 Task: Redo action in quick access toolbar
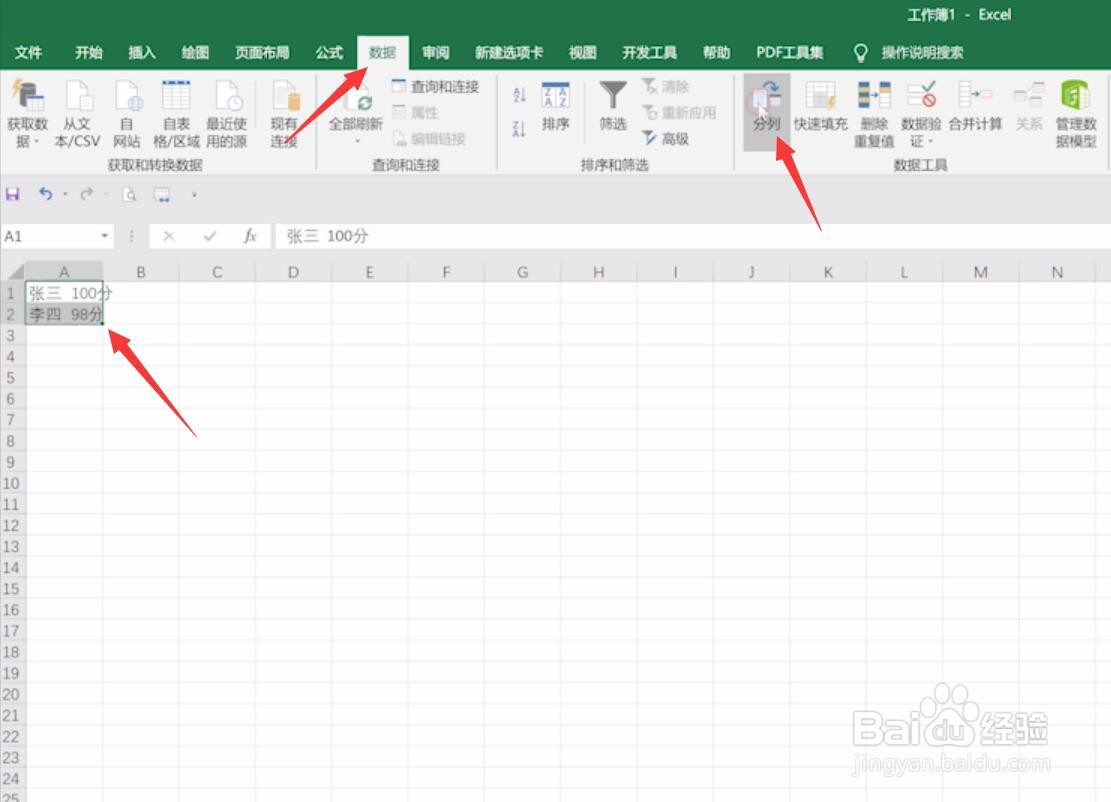86,193
